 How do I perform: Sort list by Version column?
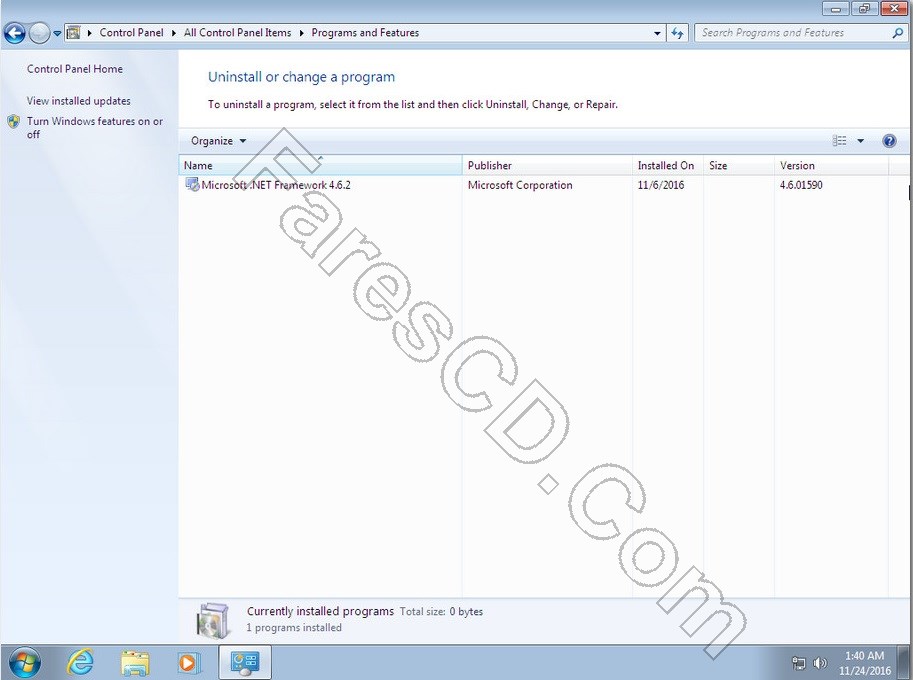831,165
